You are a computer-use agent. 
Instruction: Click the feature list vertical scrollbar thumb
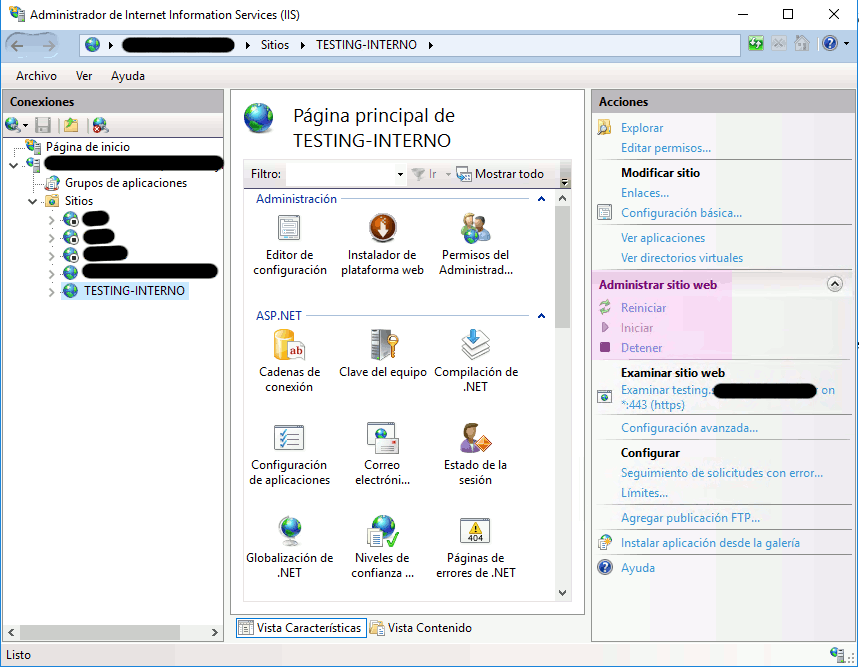[x=562, y=267]
